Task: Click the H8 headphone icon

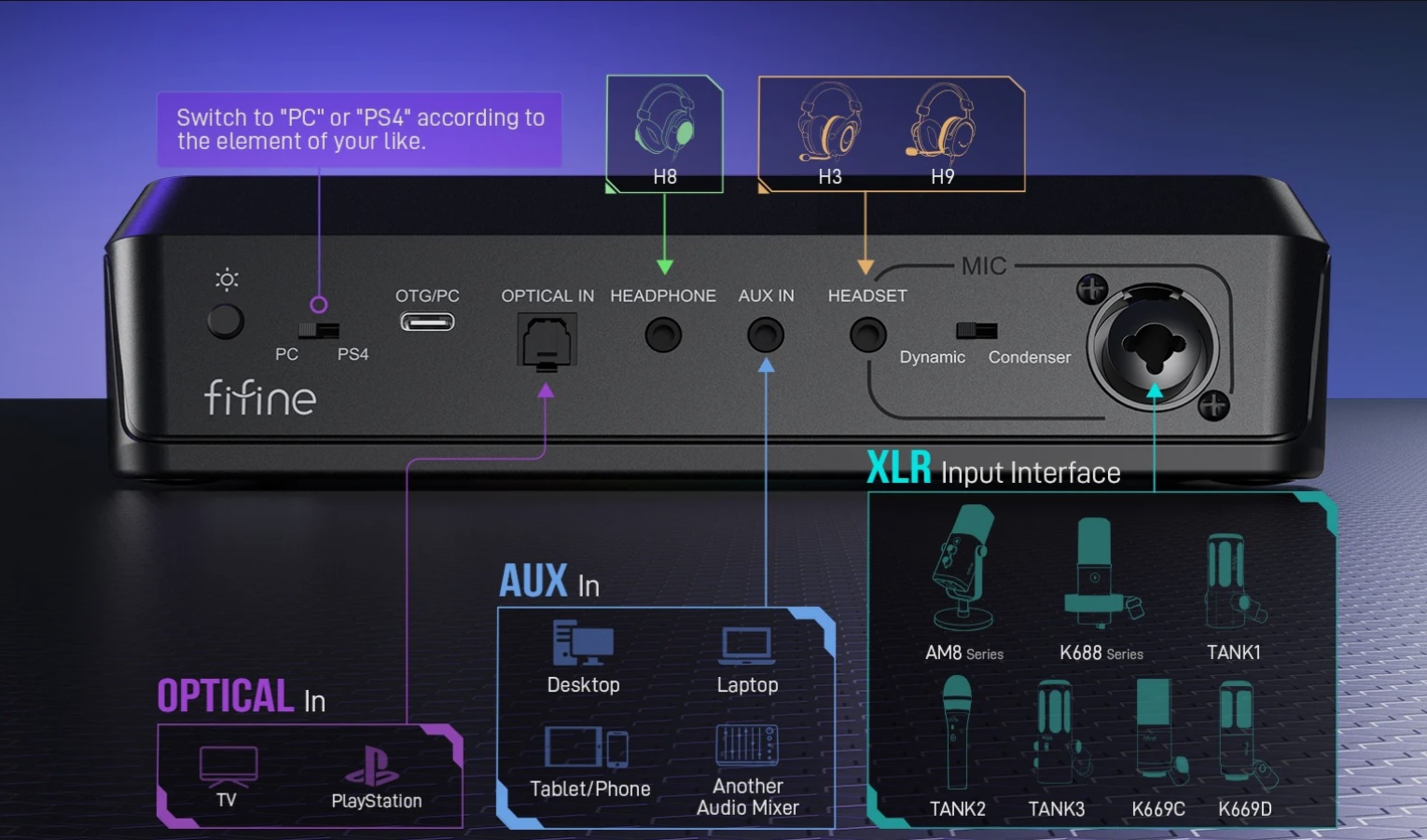Action: point(665,122)
